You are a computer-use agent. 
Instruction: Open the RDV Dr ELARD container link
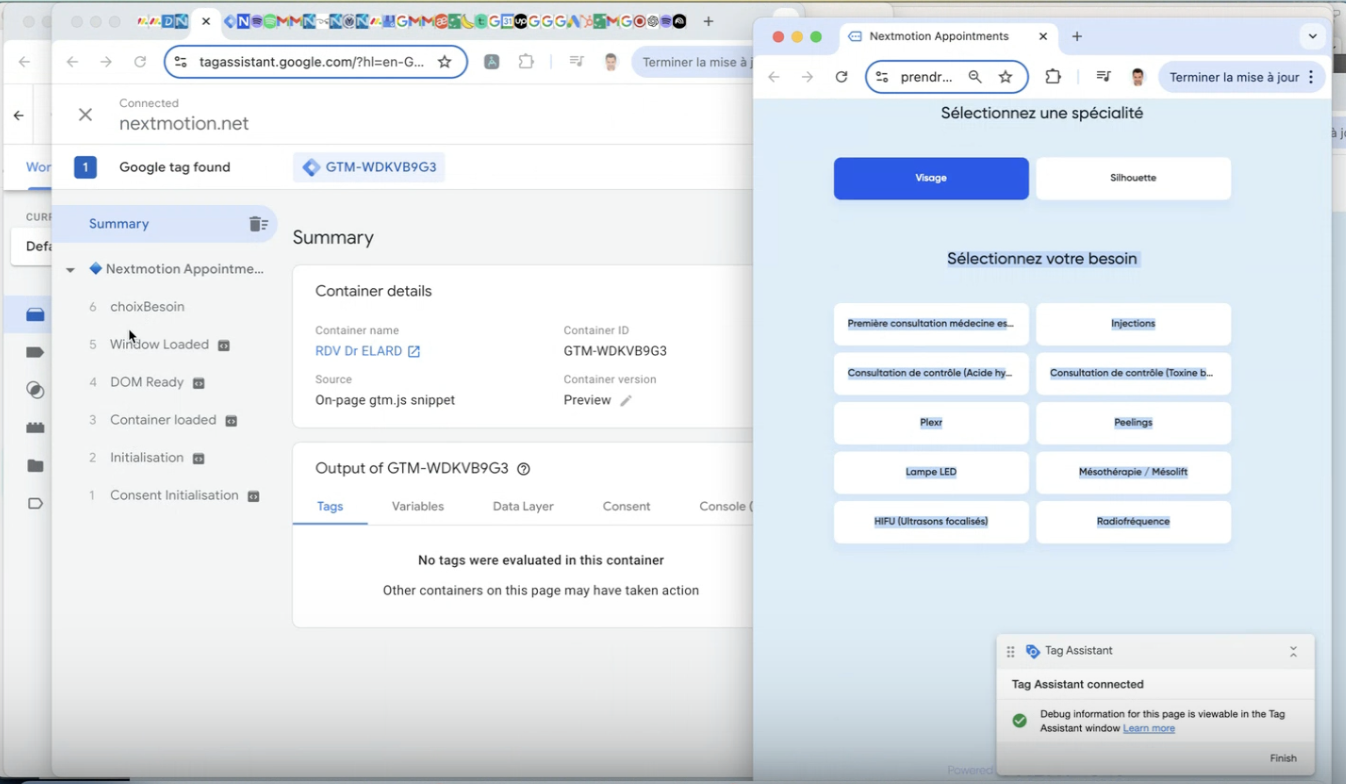pyautogui.click(x=358, y=351)
